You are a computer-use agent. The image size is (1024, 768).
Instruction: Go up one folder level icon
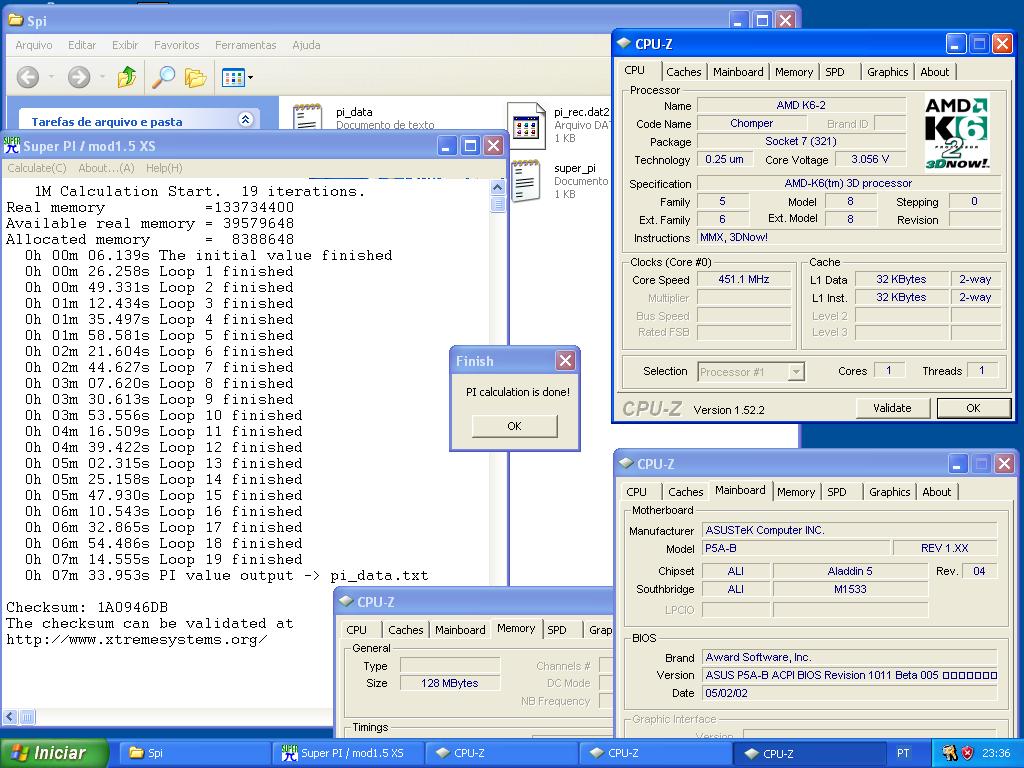(x=127, y=77)
